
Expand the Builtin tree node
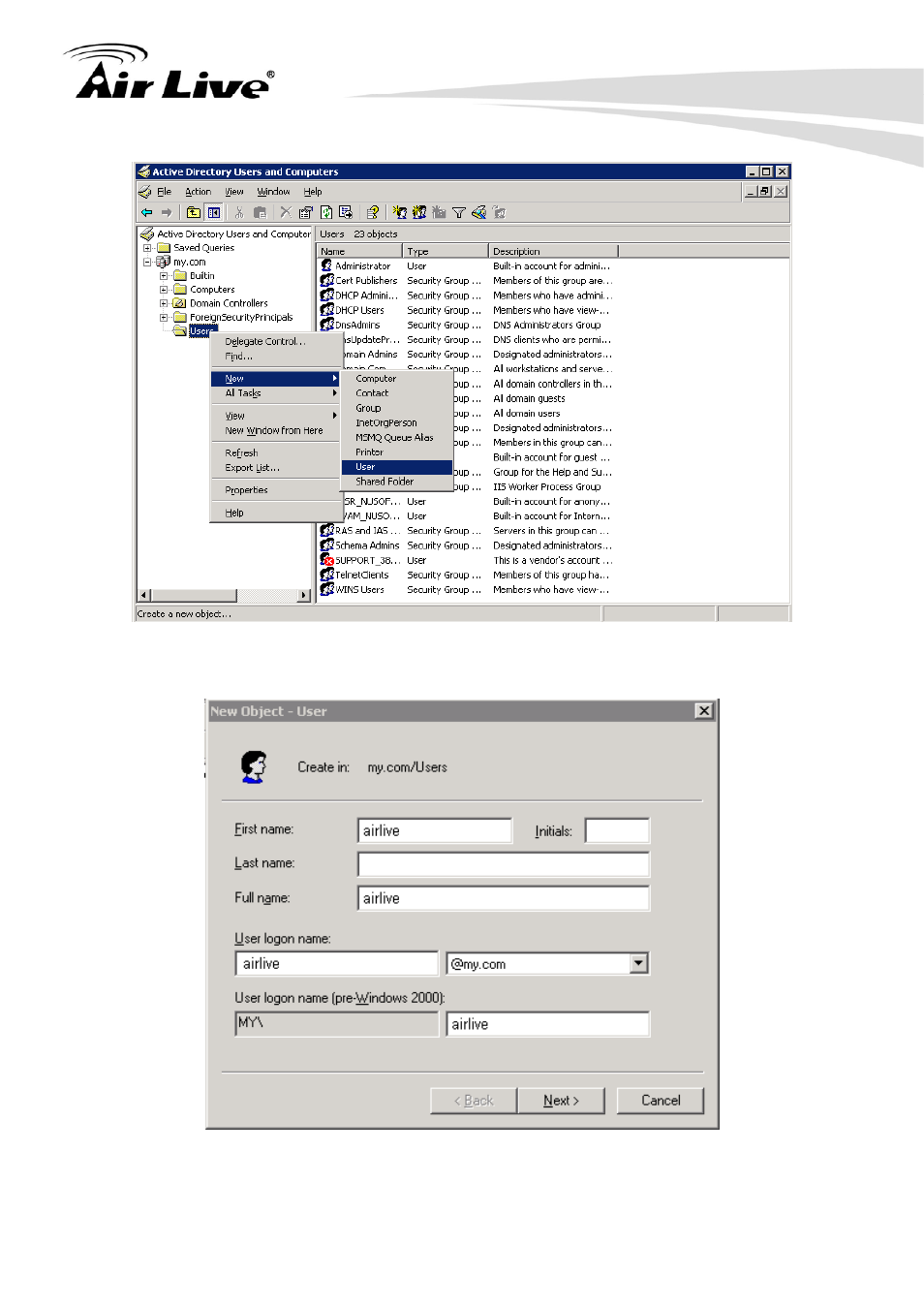164,276
